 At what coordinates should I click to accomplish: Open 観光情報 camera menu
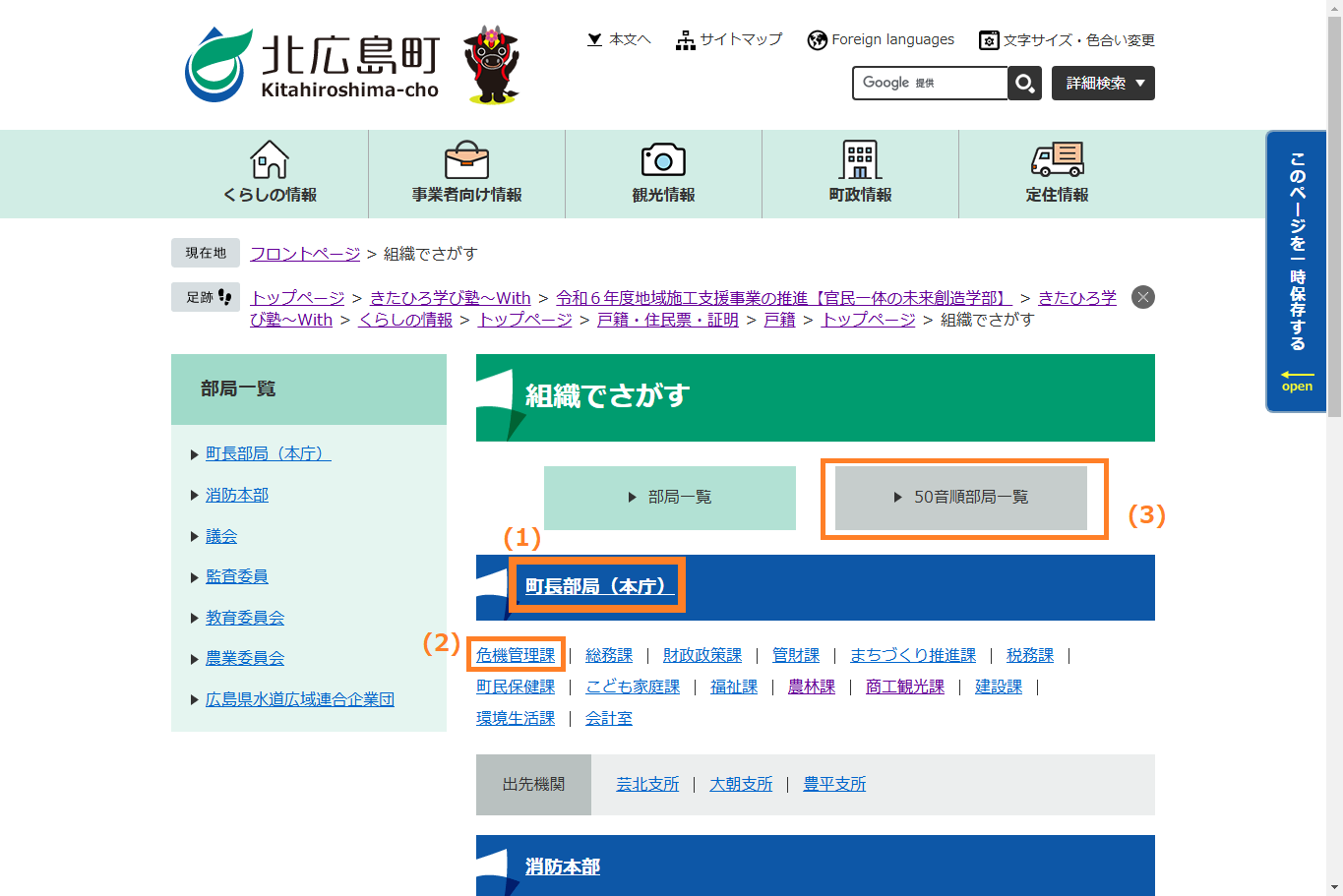[664, 173]
